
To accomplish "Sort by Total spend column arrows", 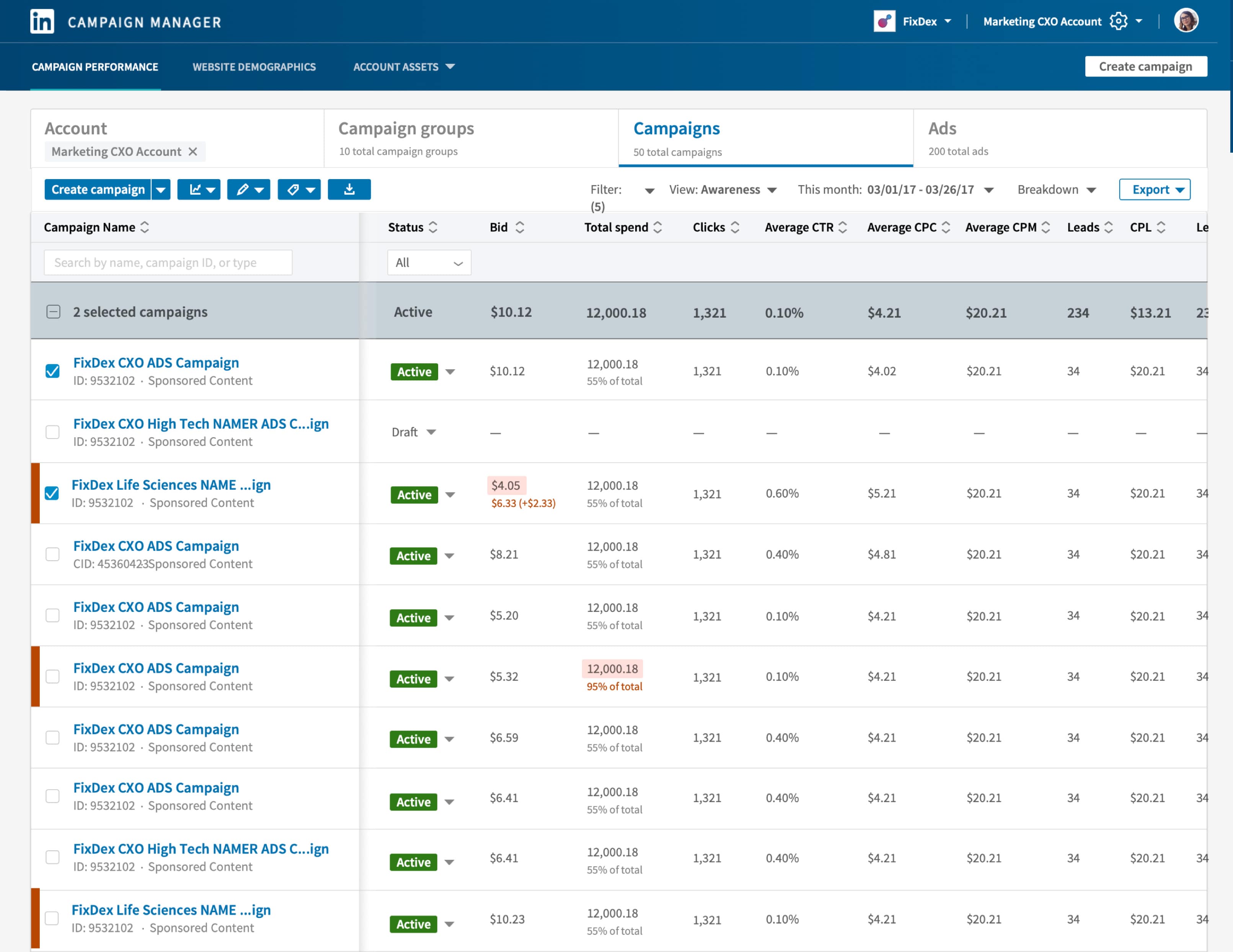I will [x=658, y=227].
